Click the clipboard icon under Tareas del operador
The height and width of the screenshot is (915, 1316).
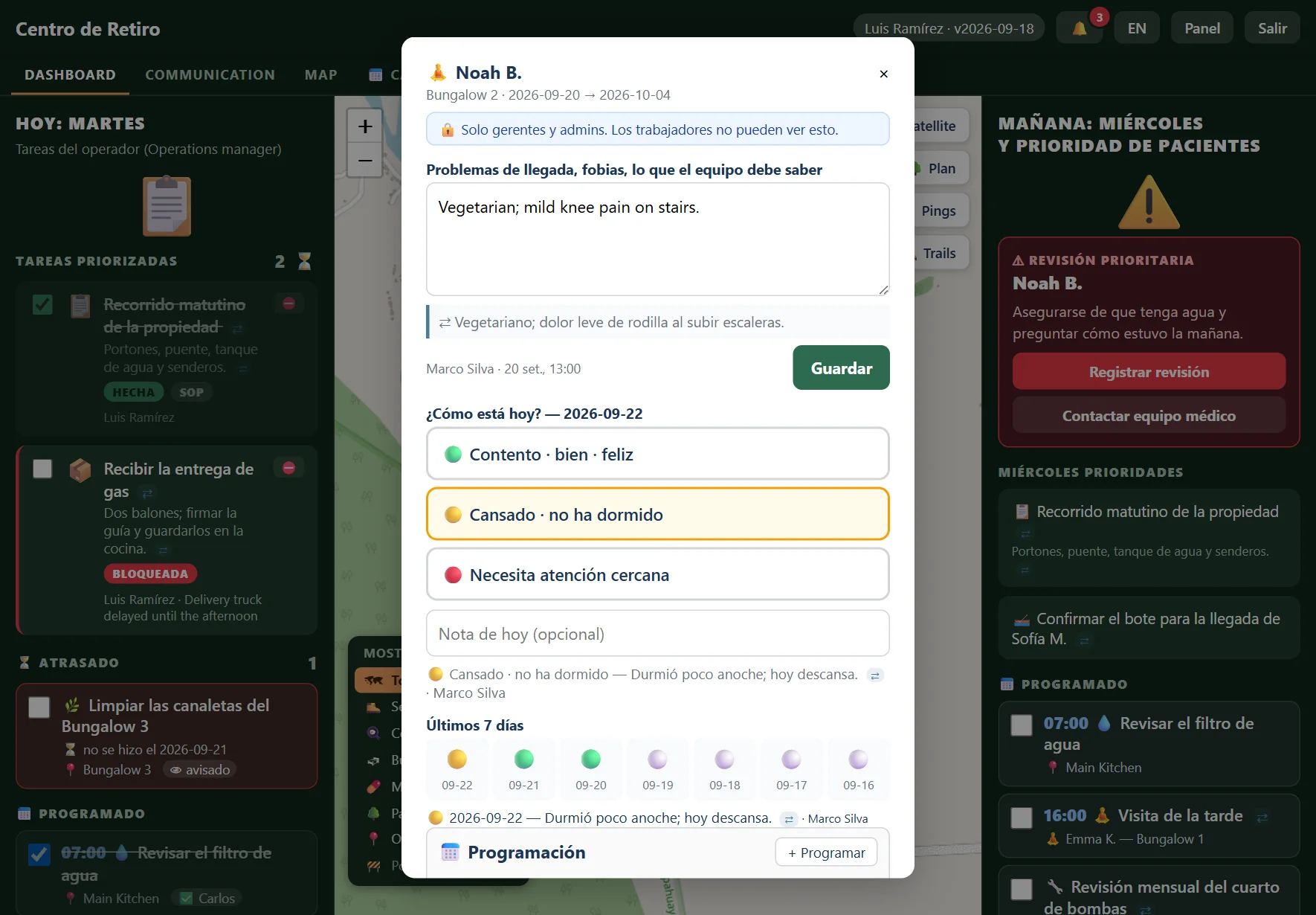tap(167, 206)
